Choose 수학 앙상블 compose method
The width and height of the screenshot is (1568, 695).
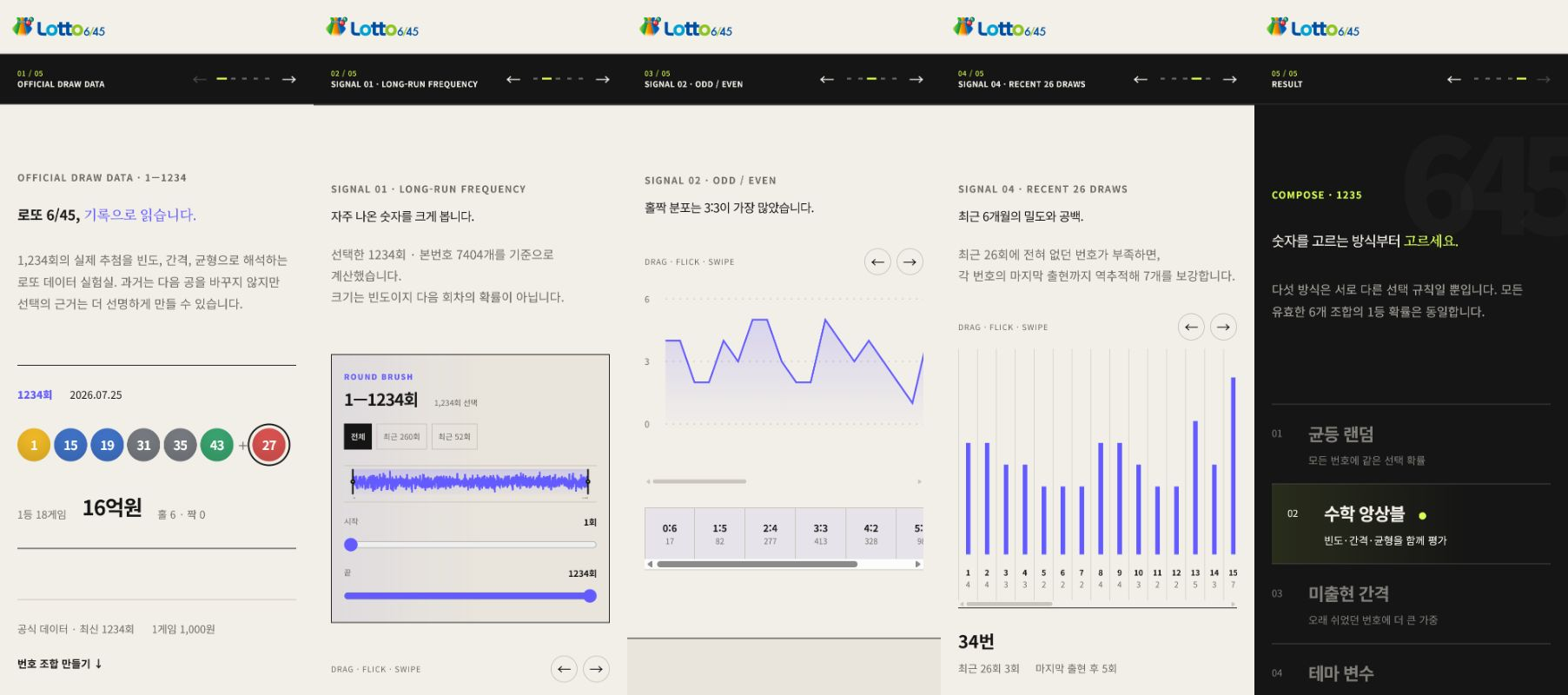[1411, 524]
